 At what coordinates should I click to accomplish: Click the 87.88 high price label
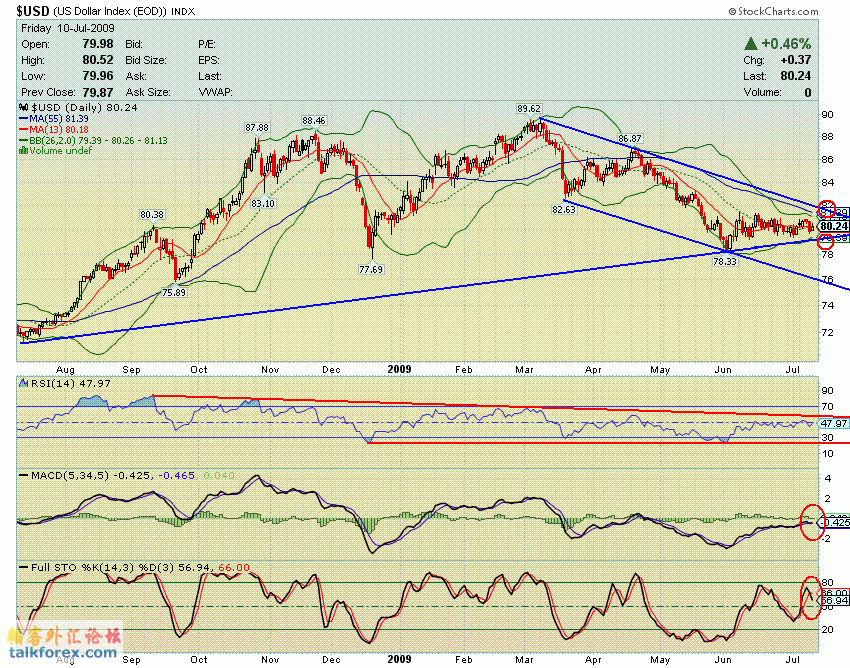pyautogui.click(x=256, y=128)
